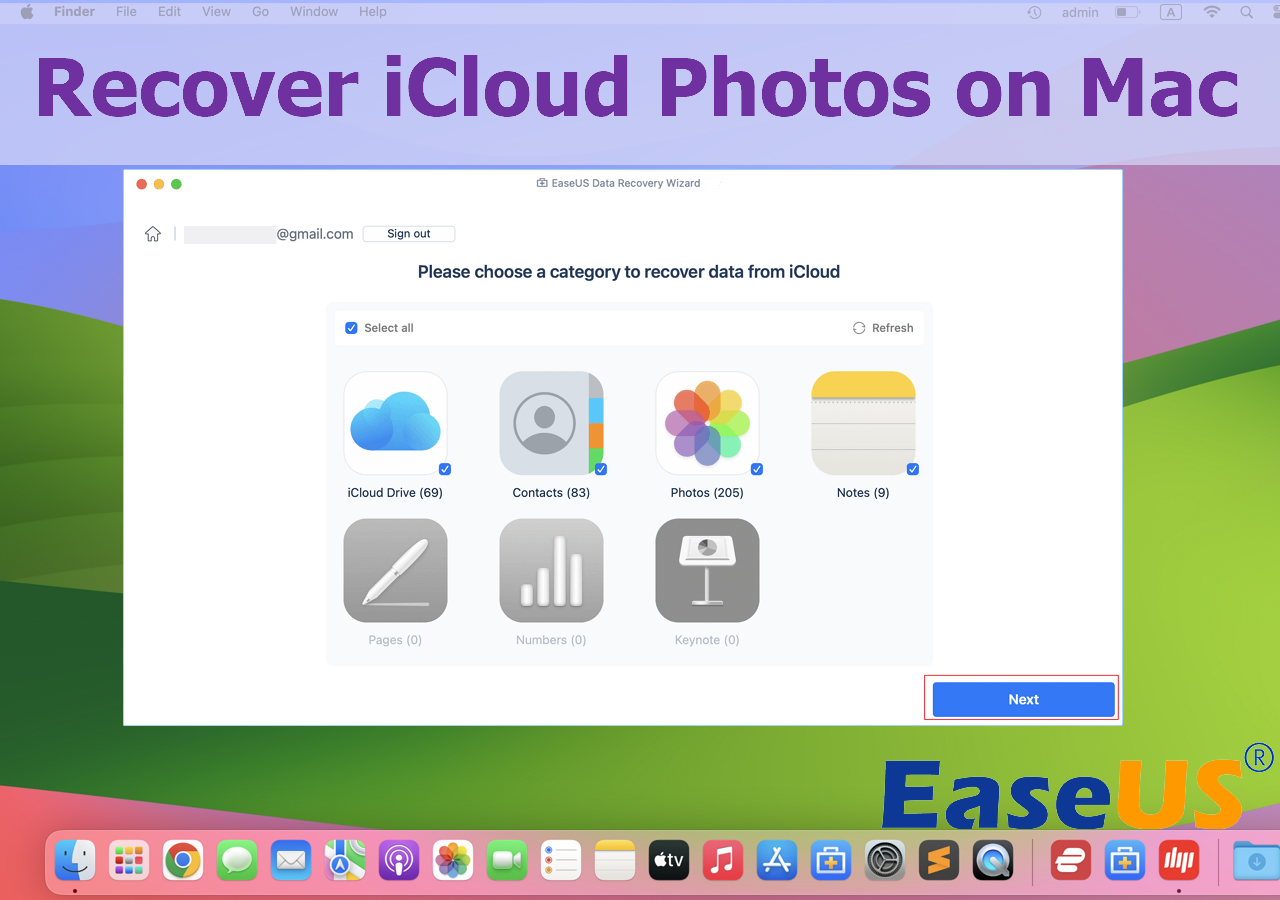Uncheck the Contacts category checkbox
This screenshot has height=900, width=1280.
(601, 469)
